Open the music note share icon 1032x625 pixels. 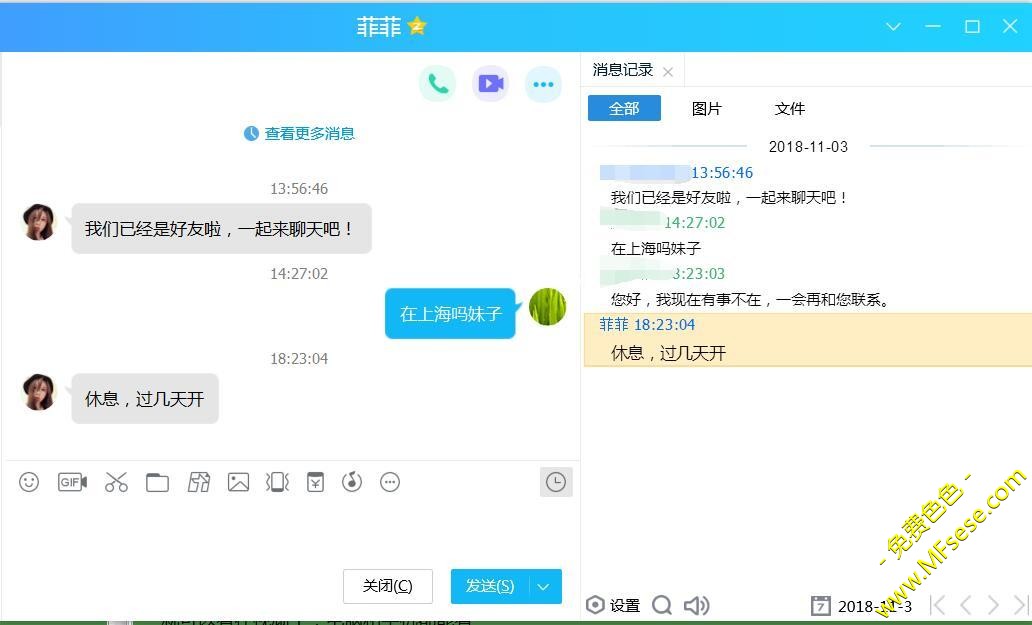click(352, 482)
